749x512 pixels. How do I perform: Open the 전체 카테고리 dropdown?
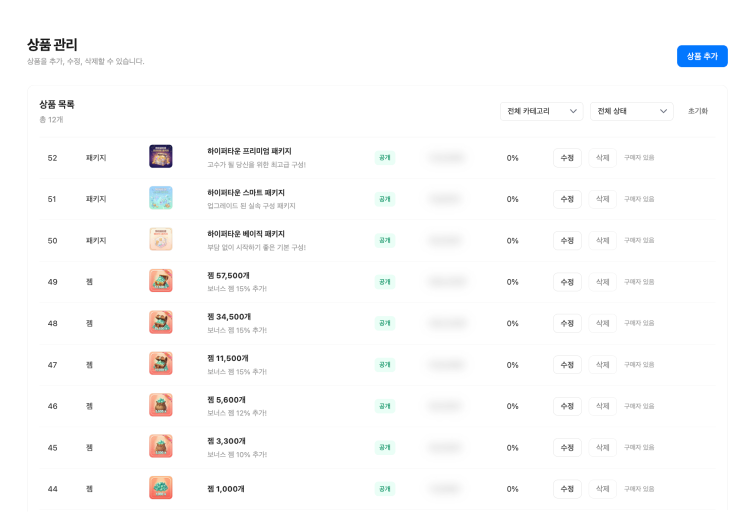(541, 111)
